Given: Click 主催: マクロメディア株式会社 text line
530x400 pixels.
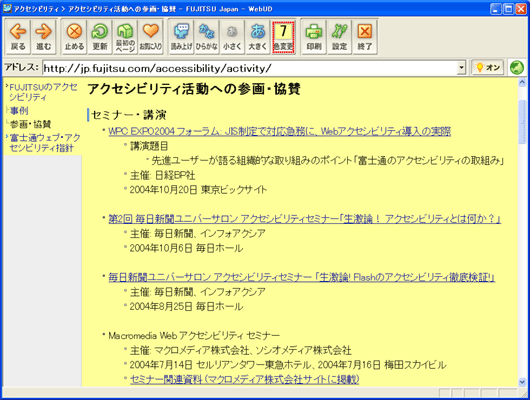Looking at the screenshot, I should pyautogui.click(x=241, y=350).
